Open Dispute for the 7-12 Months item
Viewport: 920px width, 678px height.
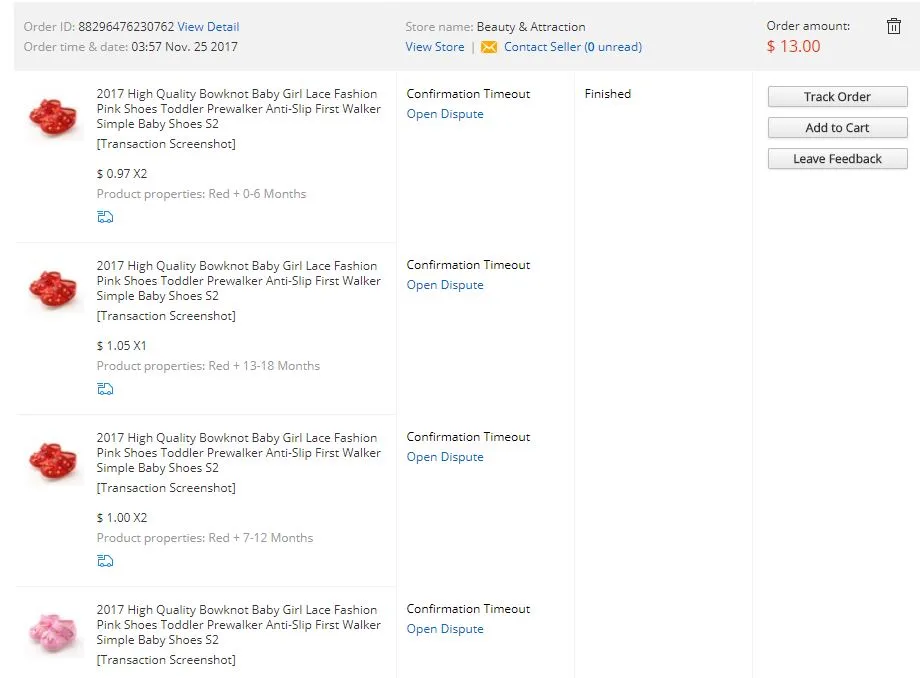click(x=445, y=457)
